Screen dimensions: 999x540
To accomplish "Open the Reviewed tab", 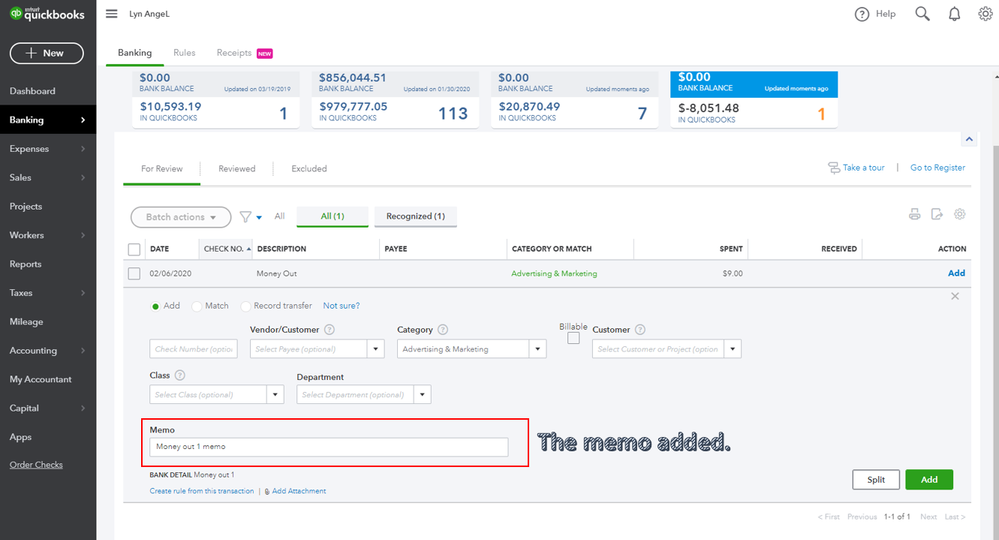I will click(236, 169).
